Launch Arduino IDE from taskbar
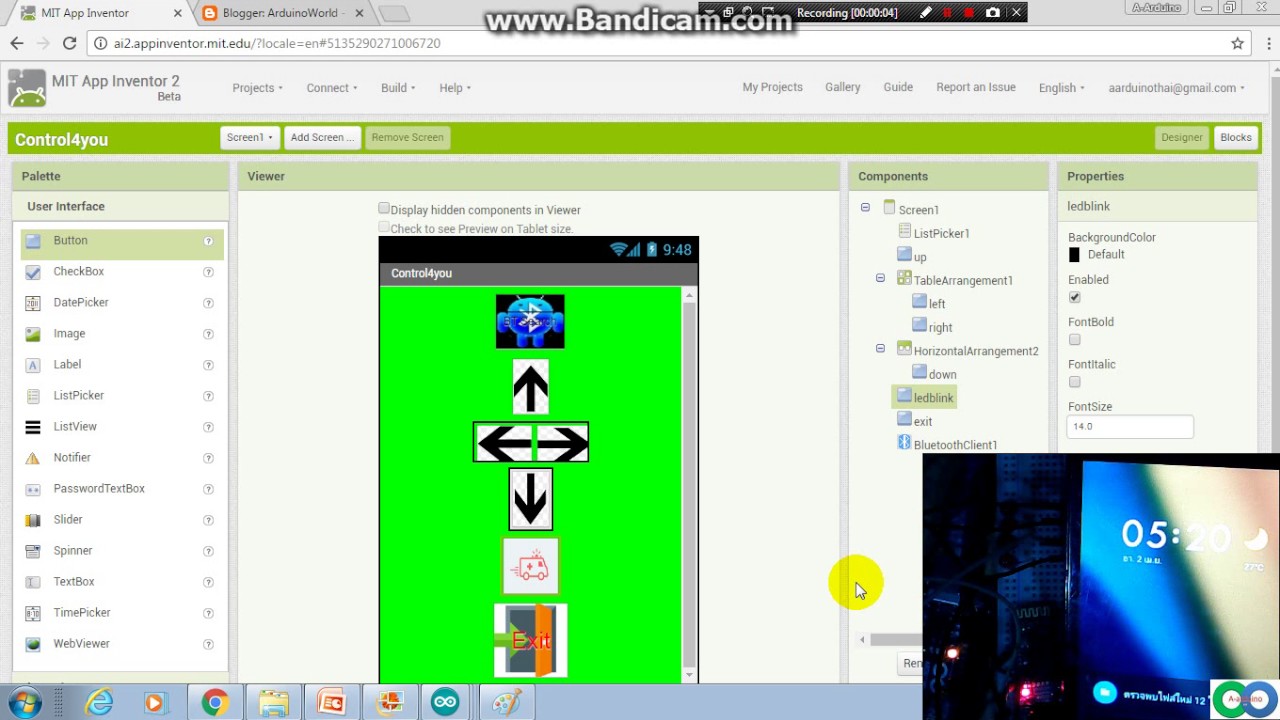 coord(445,702)
